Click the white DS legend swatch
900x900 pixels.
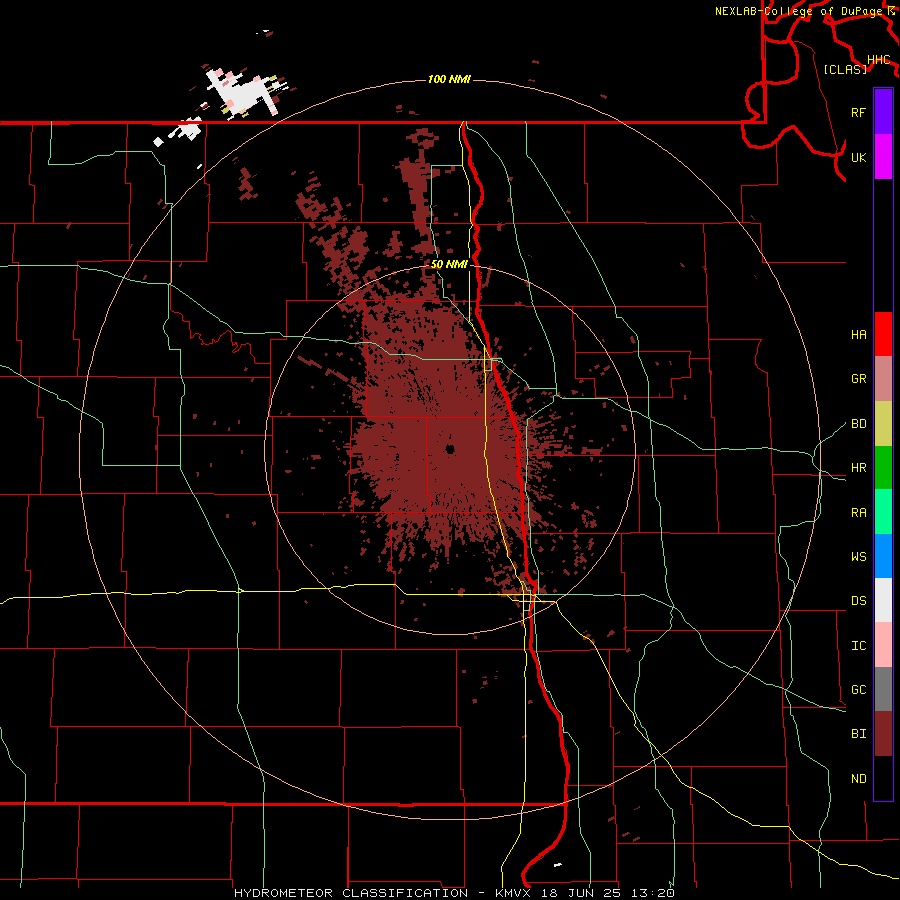tap(883, 600)
